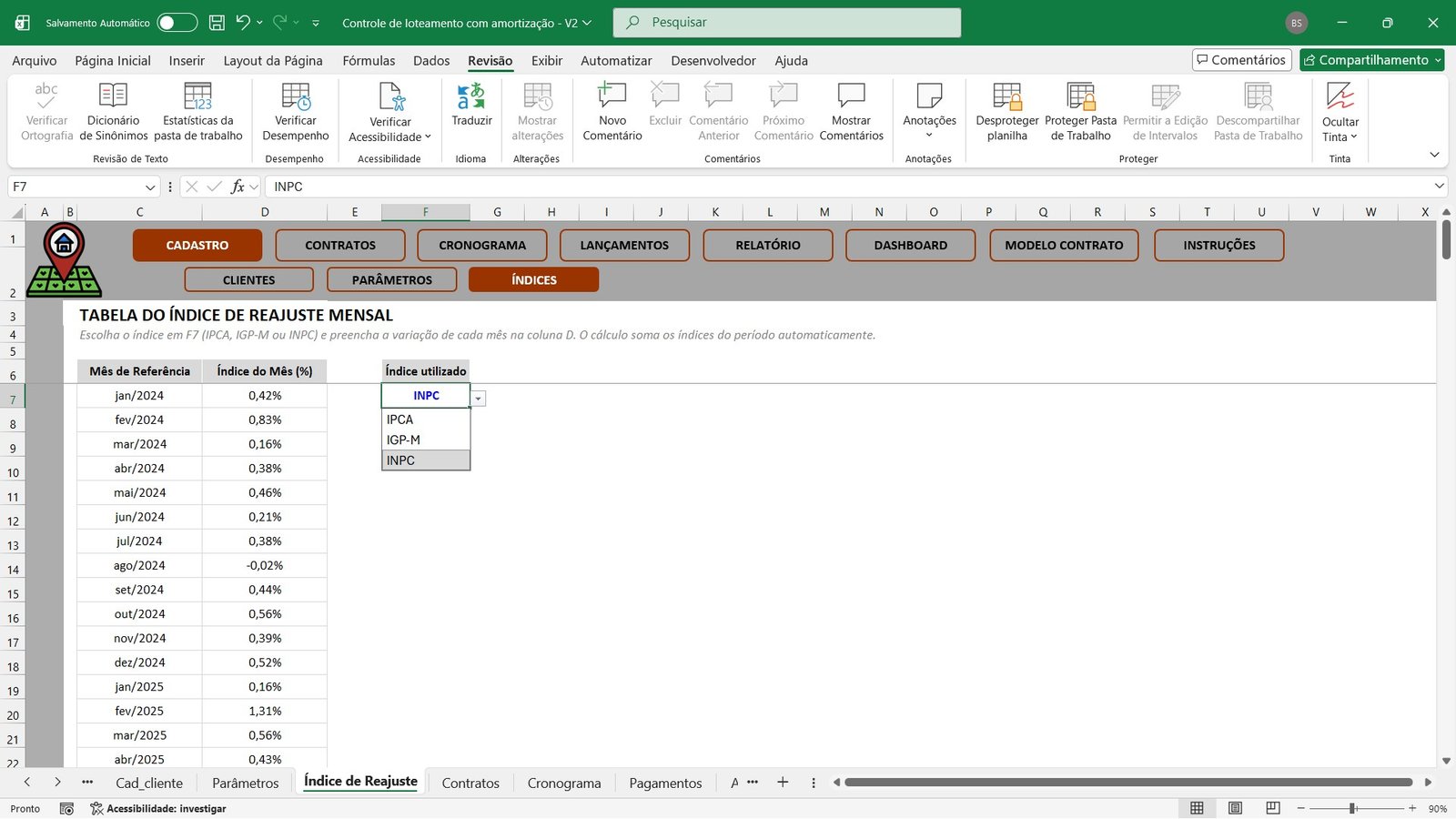
Task: Collapse the ribbon with chevron
Action: pyautogui.click(x=1434, y=155)
